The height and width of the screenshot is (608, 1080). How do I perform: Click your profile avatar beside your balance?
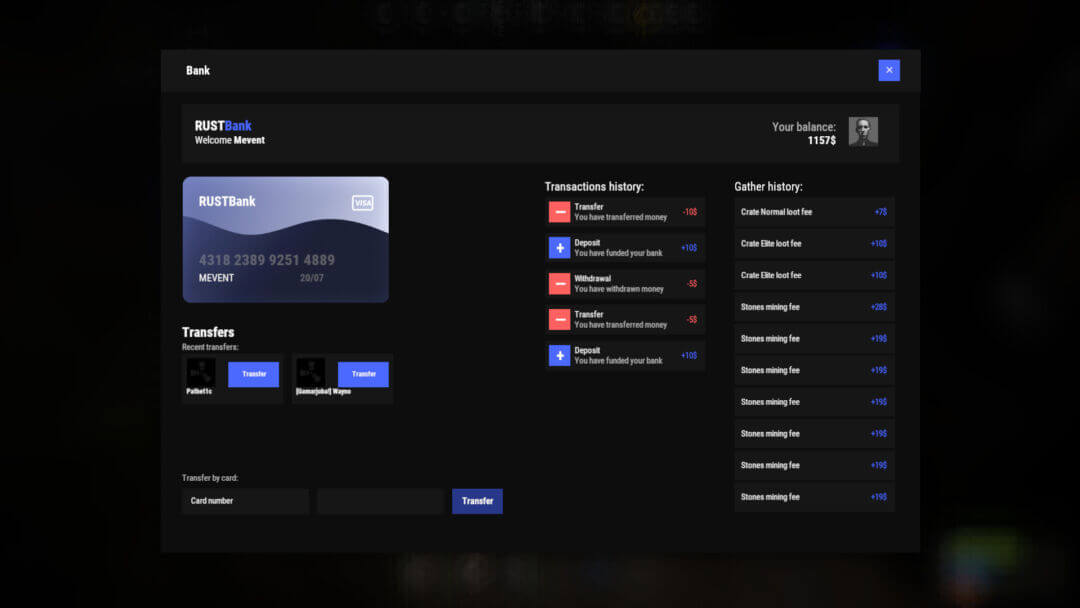[x=862, y=131]
